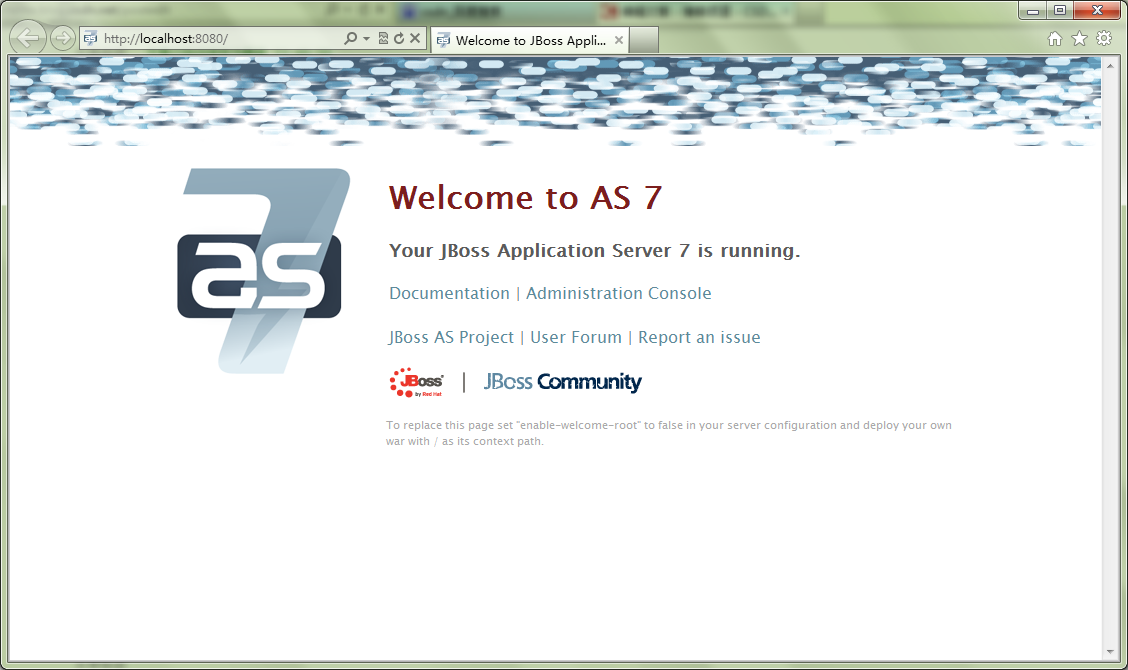Open the address bar autocomplete dropdown arrow
This screenshot has height=670, width=1128.
click(x=366, y=38)
